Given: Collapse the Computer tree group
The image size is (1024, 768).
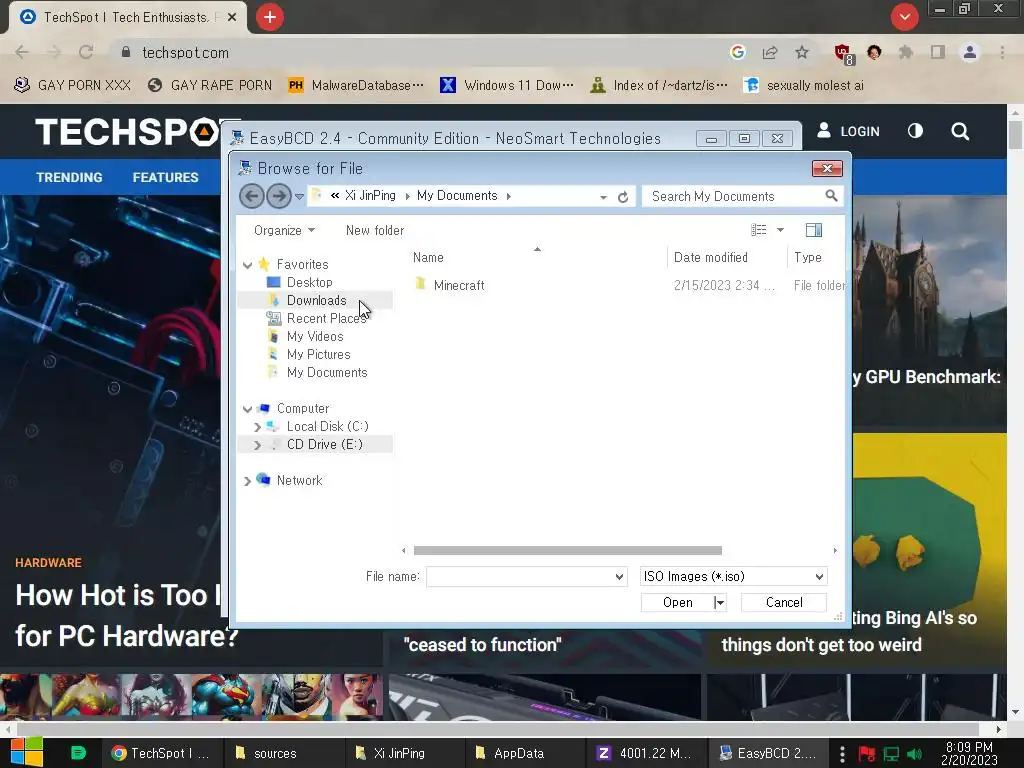Looking at the screenshot, I should click(248, 409).
